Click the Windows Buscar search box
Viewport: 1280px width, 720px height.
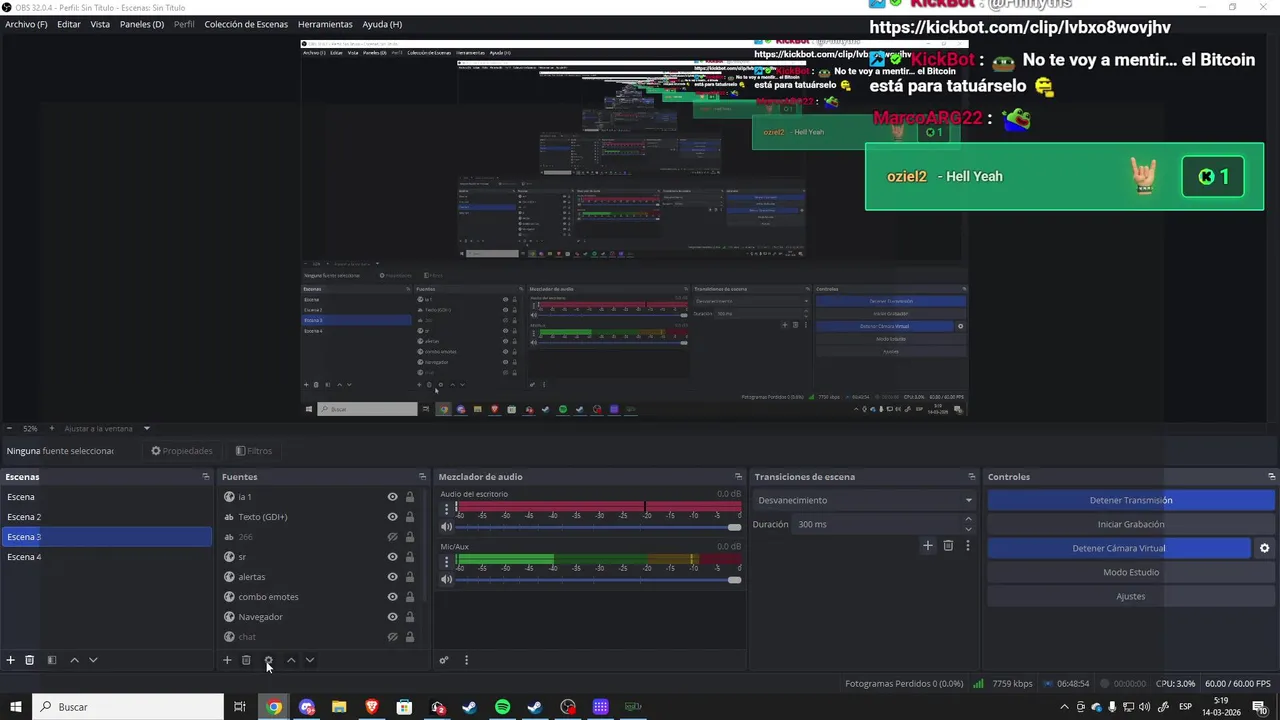[x=128, y=707]
